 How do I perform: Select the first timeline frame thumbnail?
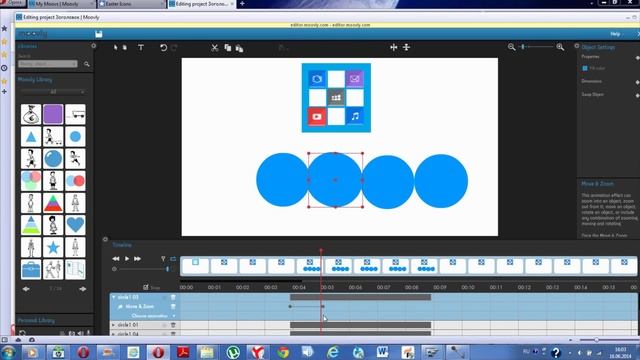point(195,266)
